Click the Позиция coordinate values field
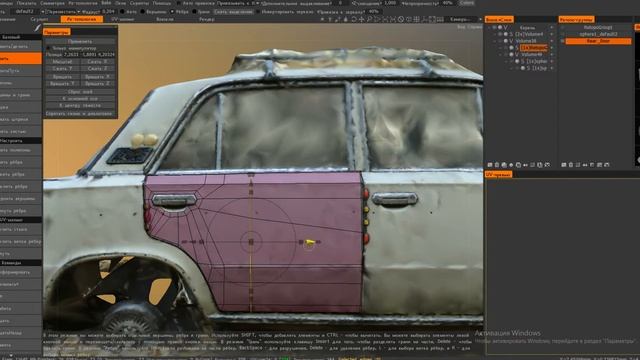The image size is (640, 360). pos(89,54)
